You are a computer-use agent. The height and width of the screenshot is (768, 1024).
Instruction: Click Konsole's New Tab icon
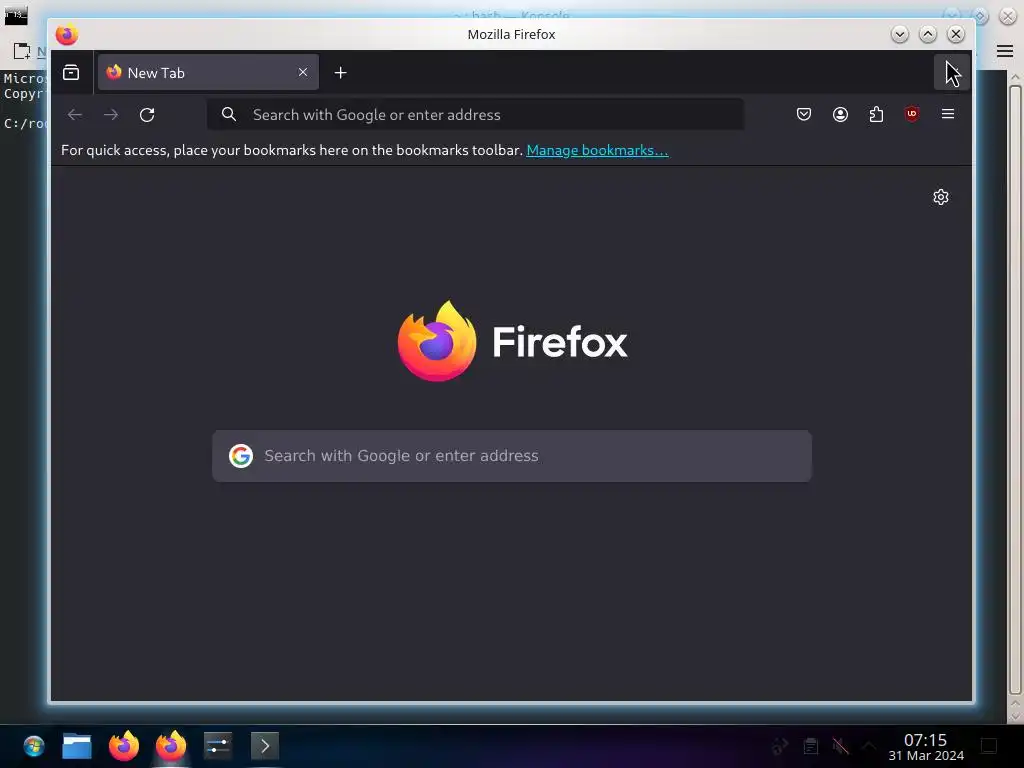tap(22, 51)
